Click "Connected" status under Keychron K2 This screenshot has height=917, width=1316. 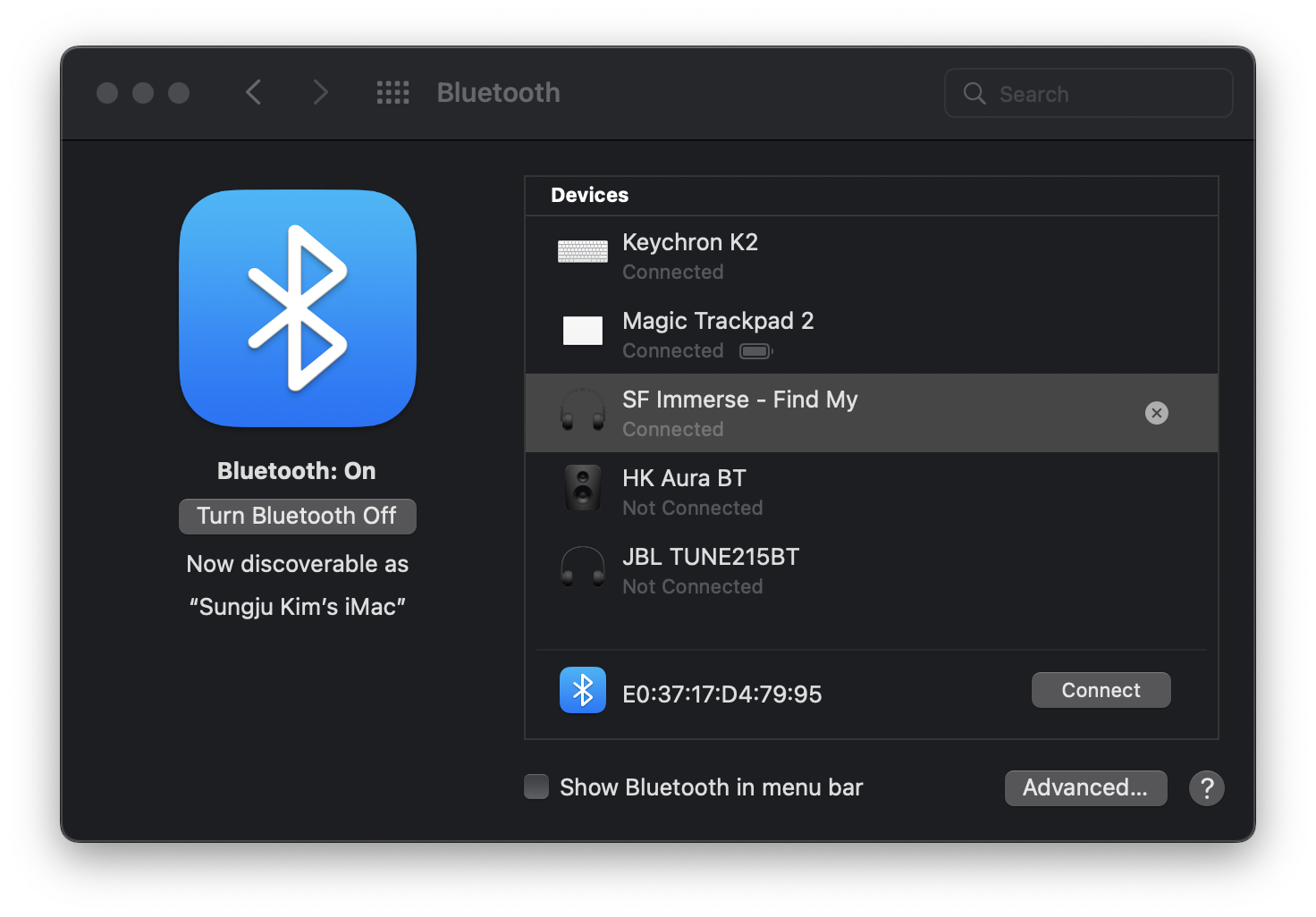[x=673, y=273]
